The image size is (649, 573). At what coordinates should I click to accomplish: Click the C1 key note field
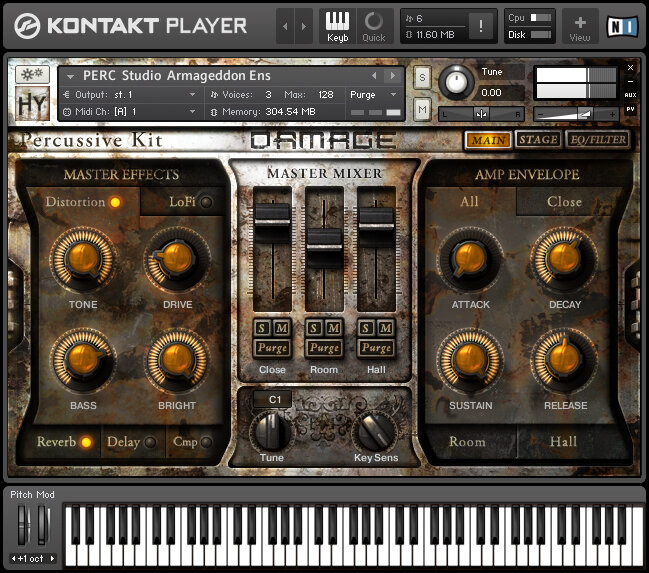click(273, 400)
